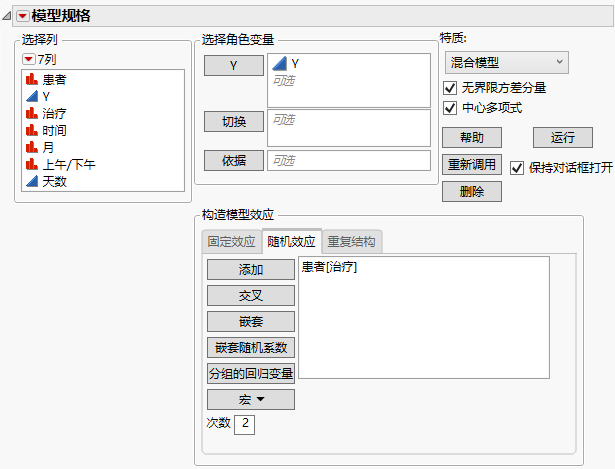Image resolution: width=615 pixels, height=469 pixels.
Task: Disable 保持对话框打开 checkbox
Action: (517, 167)
